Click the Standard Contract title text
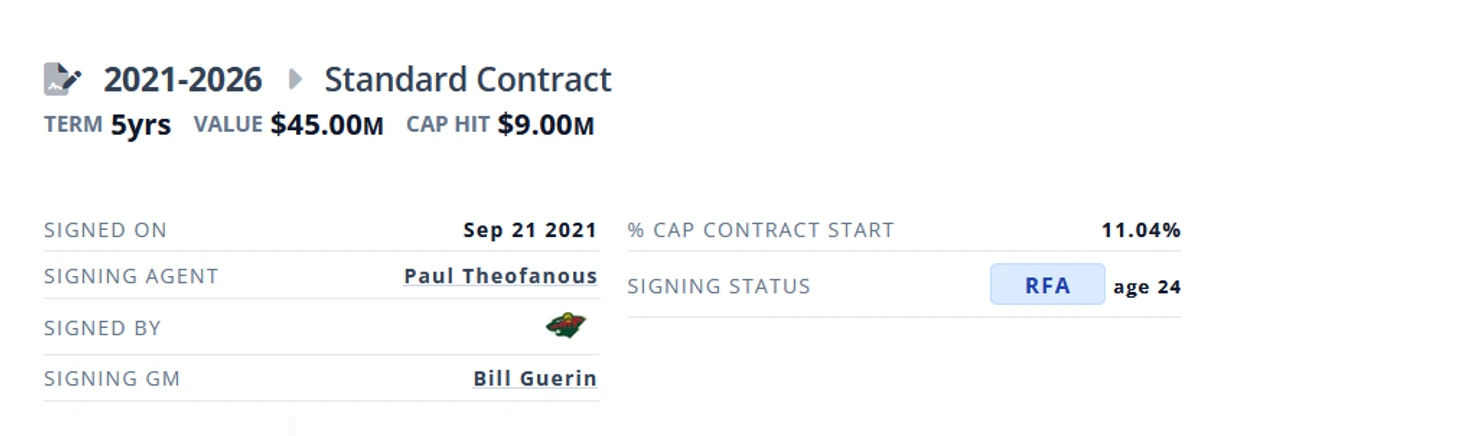 click(468, 80)
